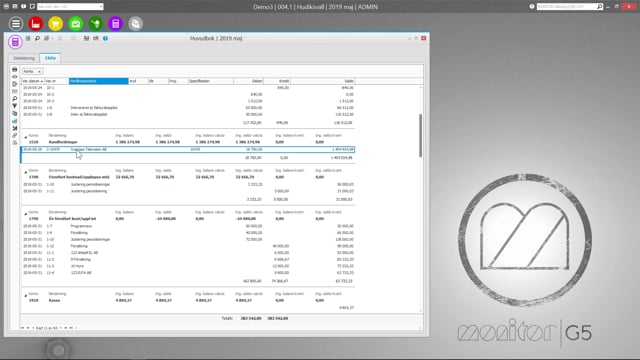Click the highlighted Verifikationstext column header
640x360 pixels.
[98, 81]
